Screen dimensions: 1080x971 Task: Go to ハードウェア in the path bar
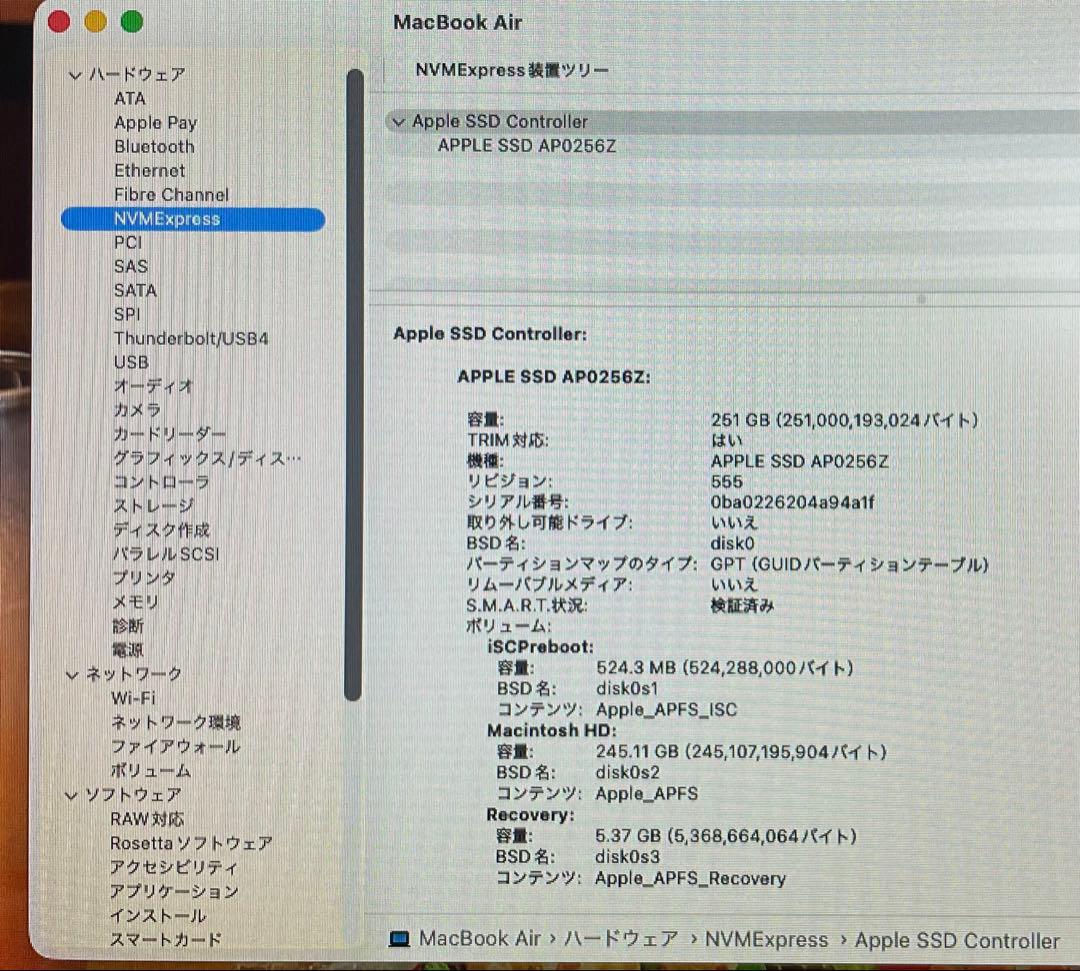621,939
